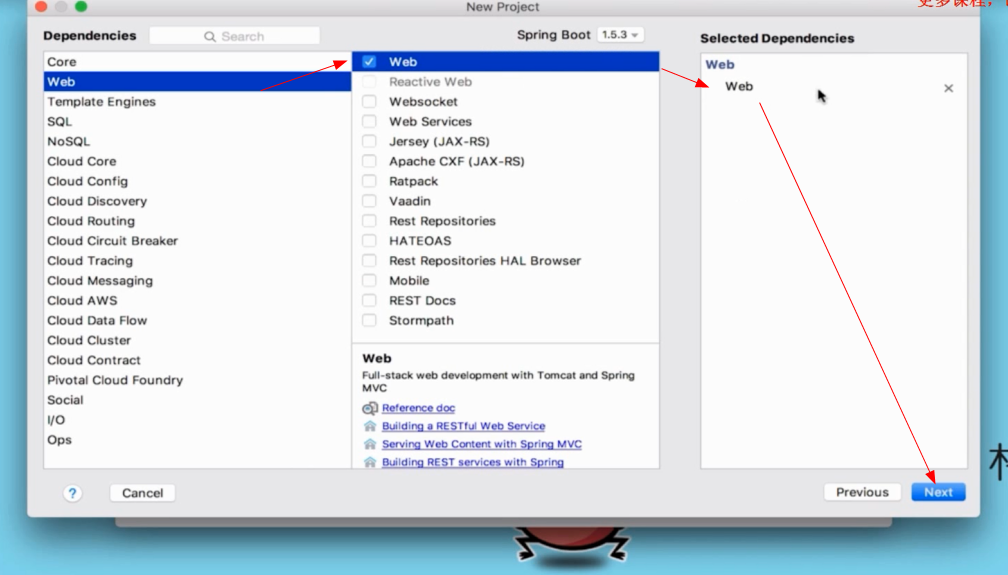The width and height of the screenshot is (1008, 575).
Task: Check the Stormpath dependency
Action: tap(369, 320)
